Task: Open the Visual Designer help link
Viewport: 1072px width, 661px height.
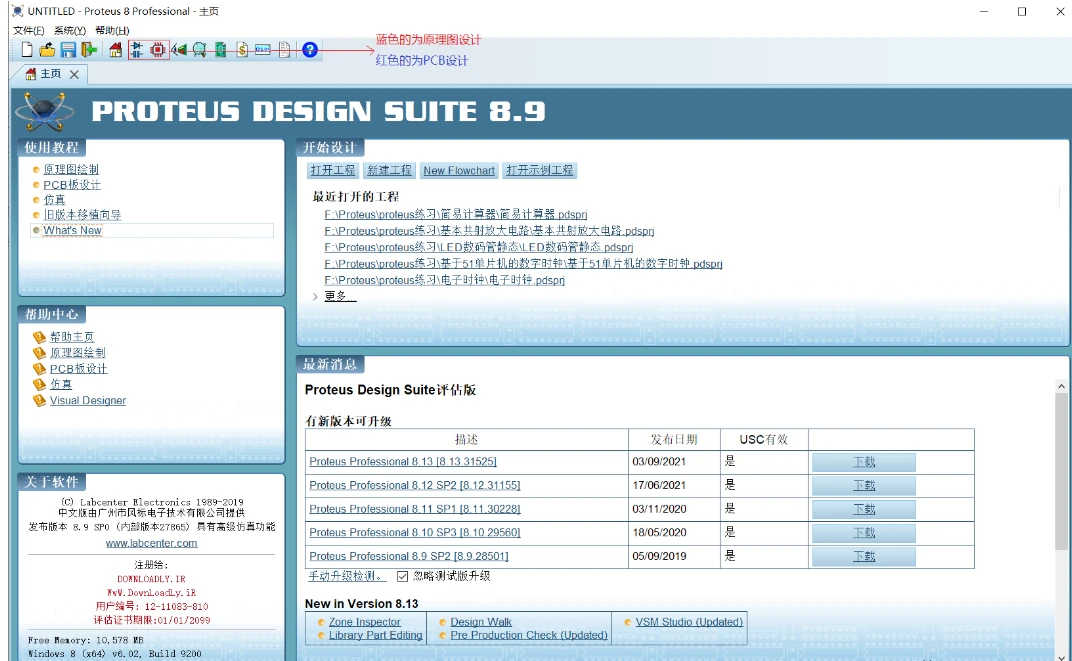Action: [88, 400]
